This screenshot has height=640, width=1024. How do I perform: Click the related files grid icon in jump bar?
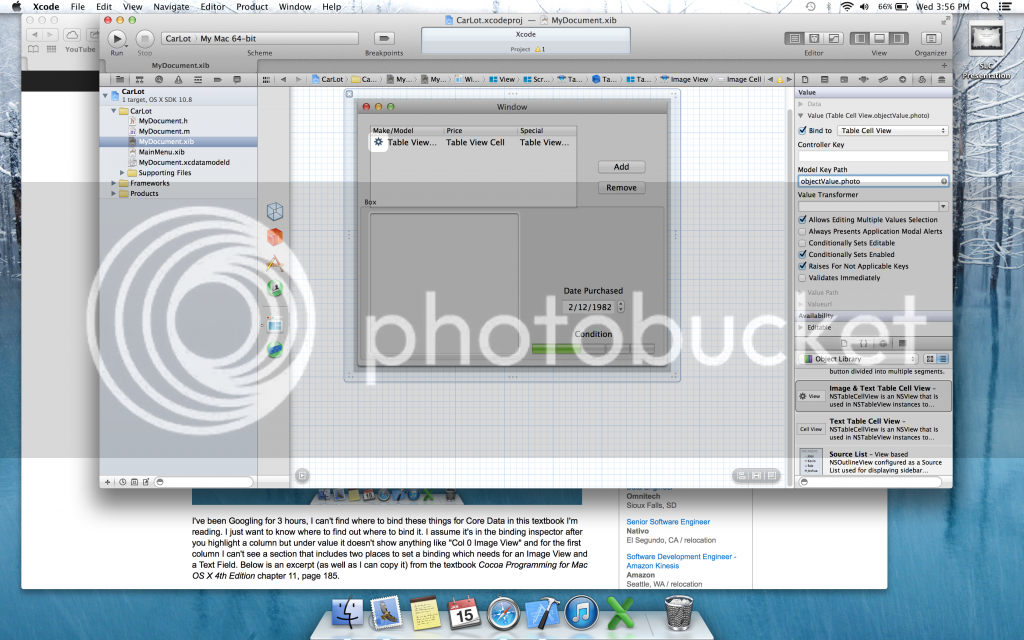266,80
